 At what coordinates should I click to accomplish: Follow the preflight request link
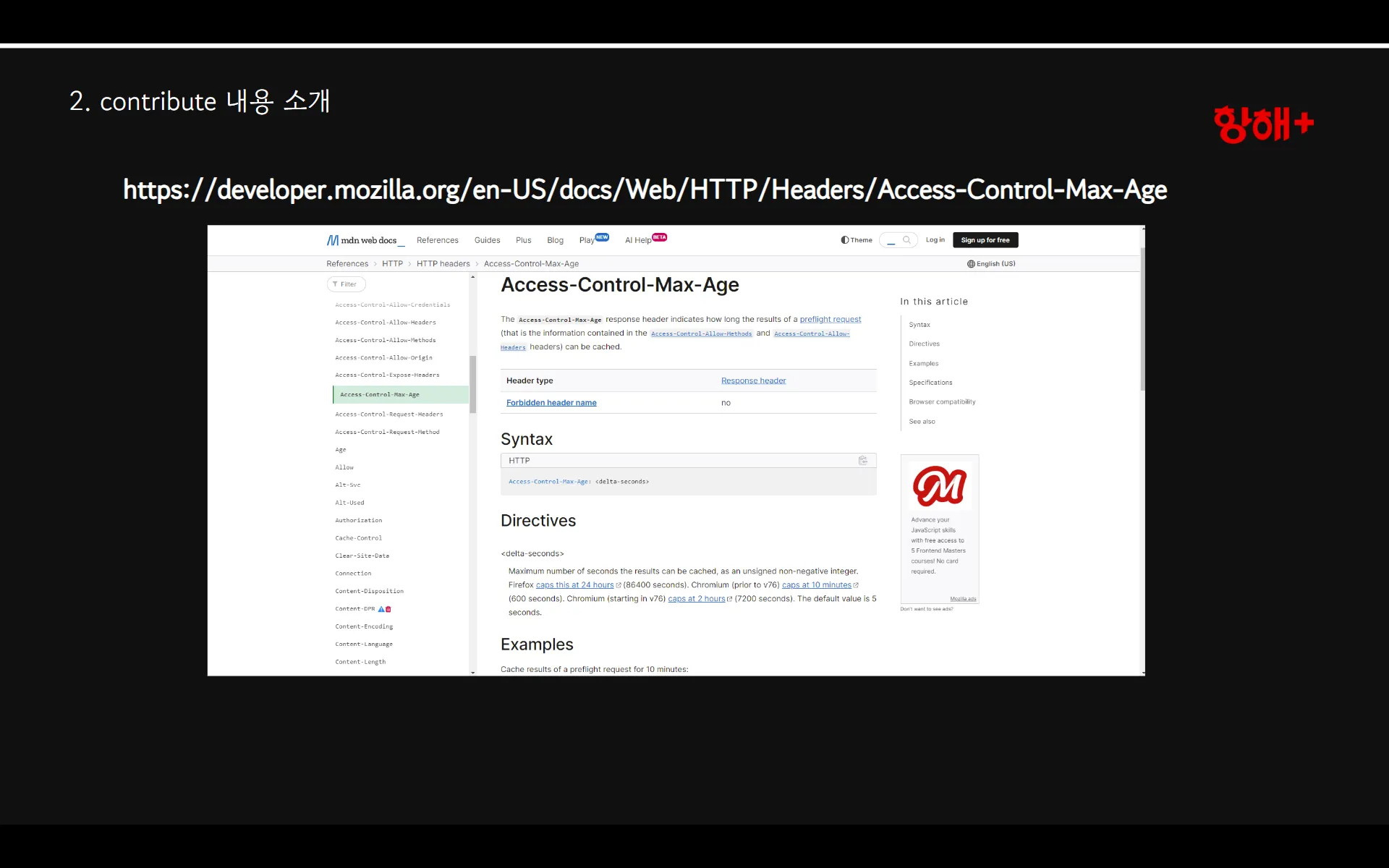[830, 319]
